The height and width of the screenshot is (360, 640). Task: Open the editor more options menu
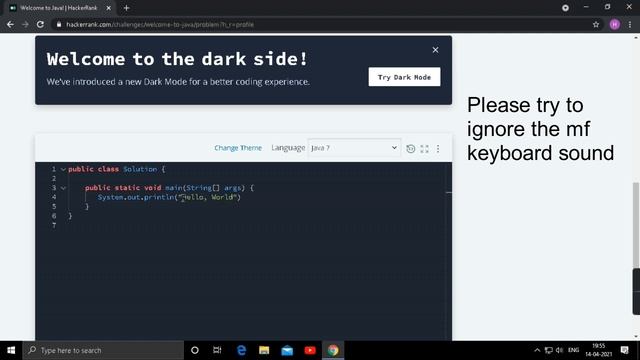click(438, 149)
